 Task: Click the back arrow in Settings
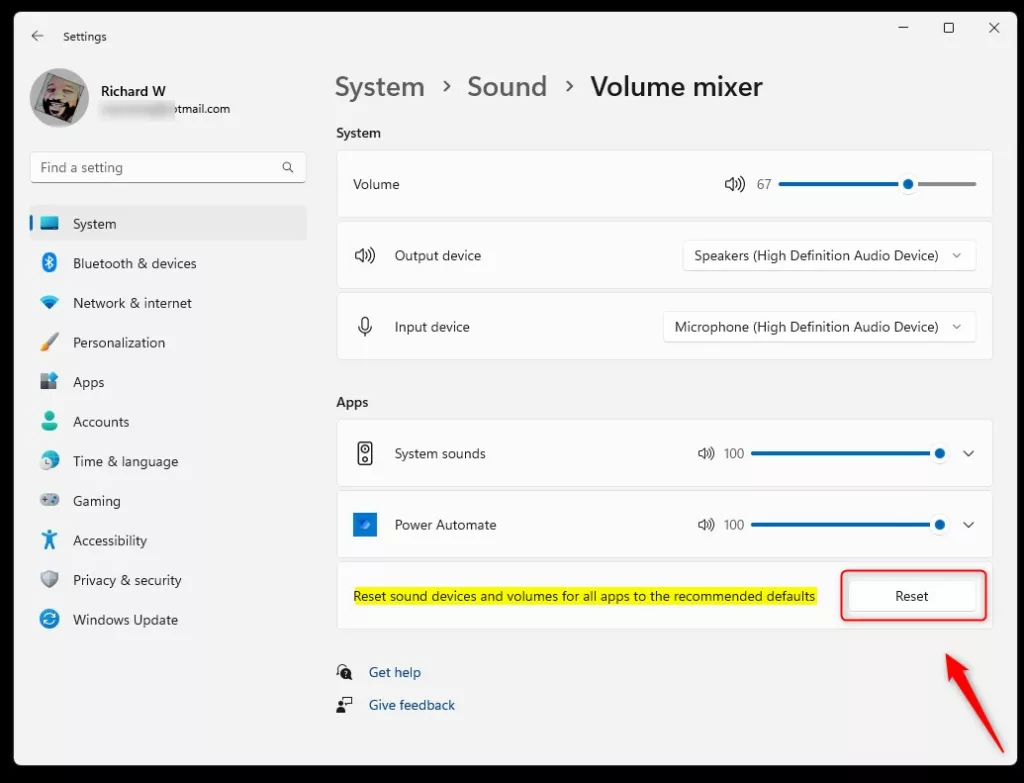[x=38, y=36]
